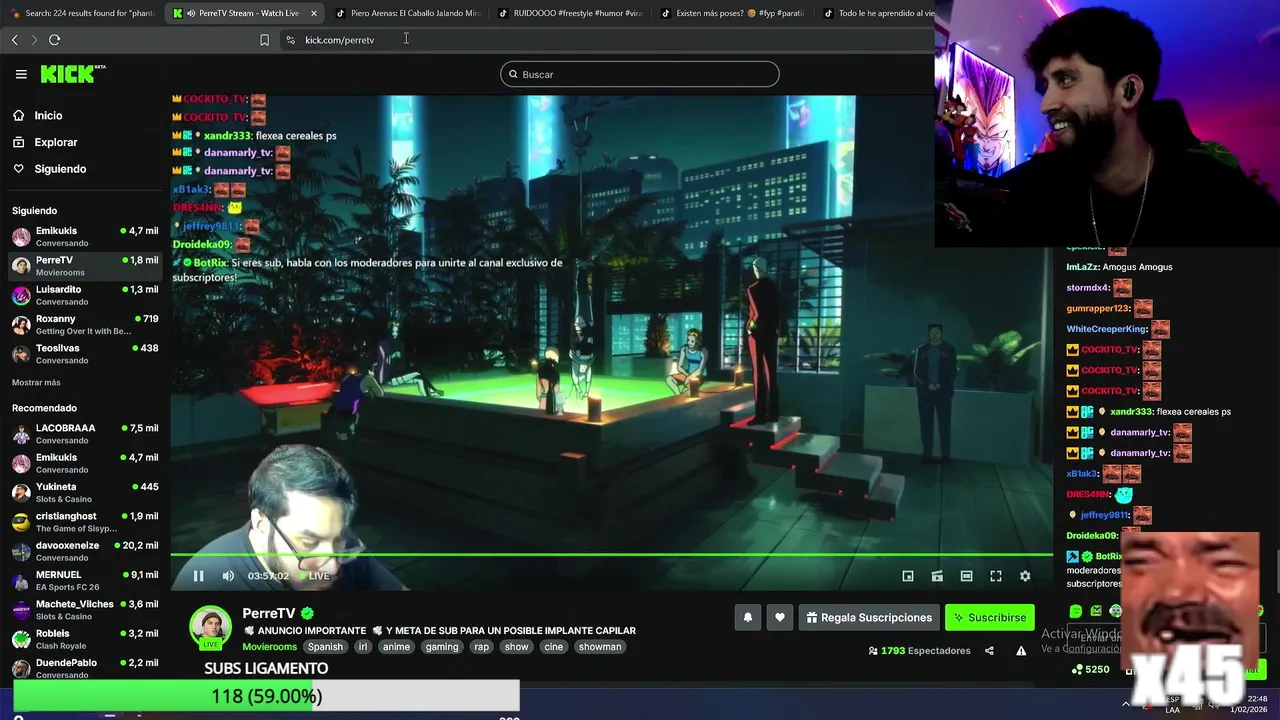Open video player settings gear
The width and height of the screenshot is (1280, 720).
[x=1025, y=576]
